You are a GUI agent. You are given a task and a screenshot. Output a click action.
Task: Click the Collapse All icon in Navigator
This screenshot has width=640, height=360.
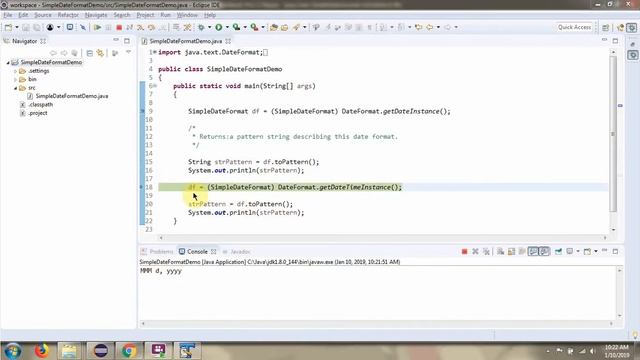[x=89, y=53]
